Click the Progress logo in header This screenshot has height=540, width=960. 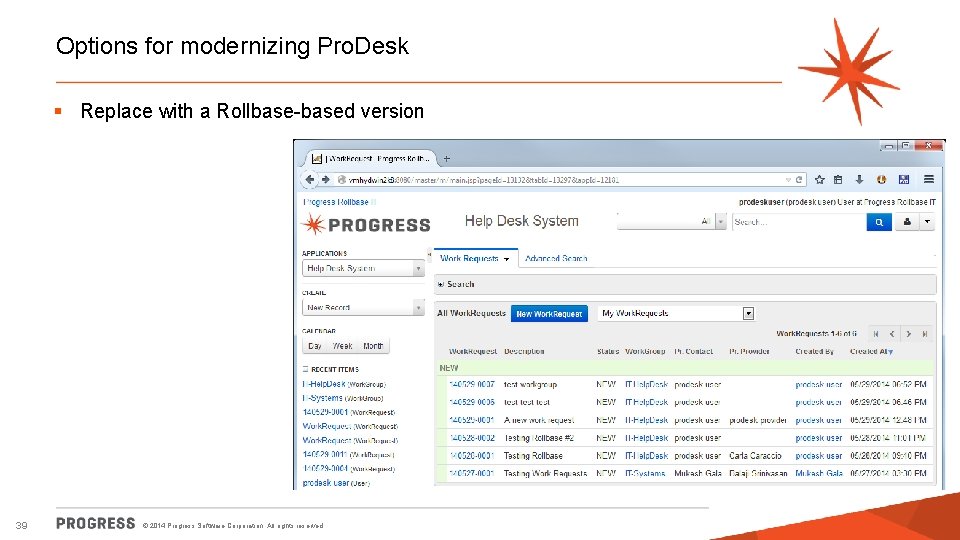(x=366, y=225)
